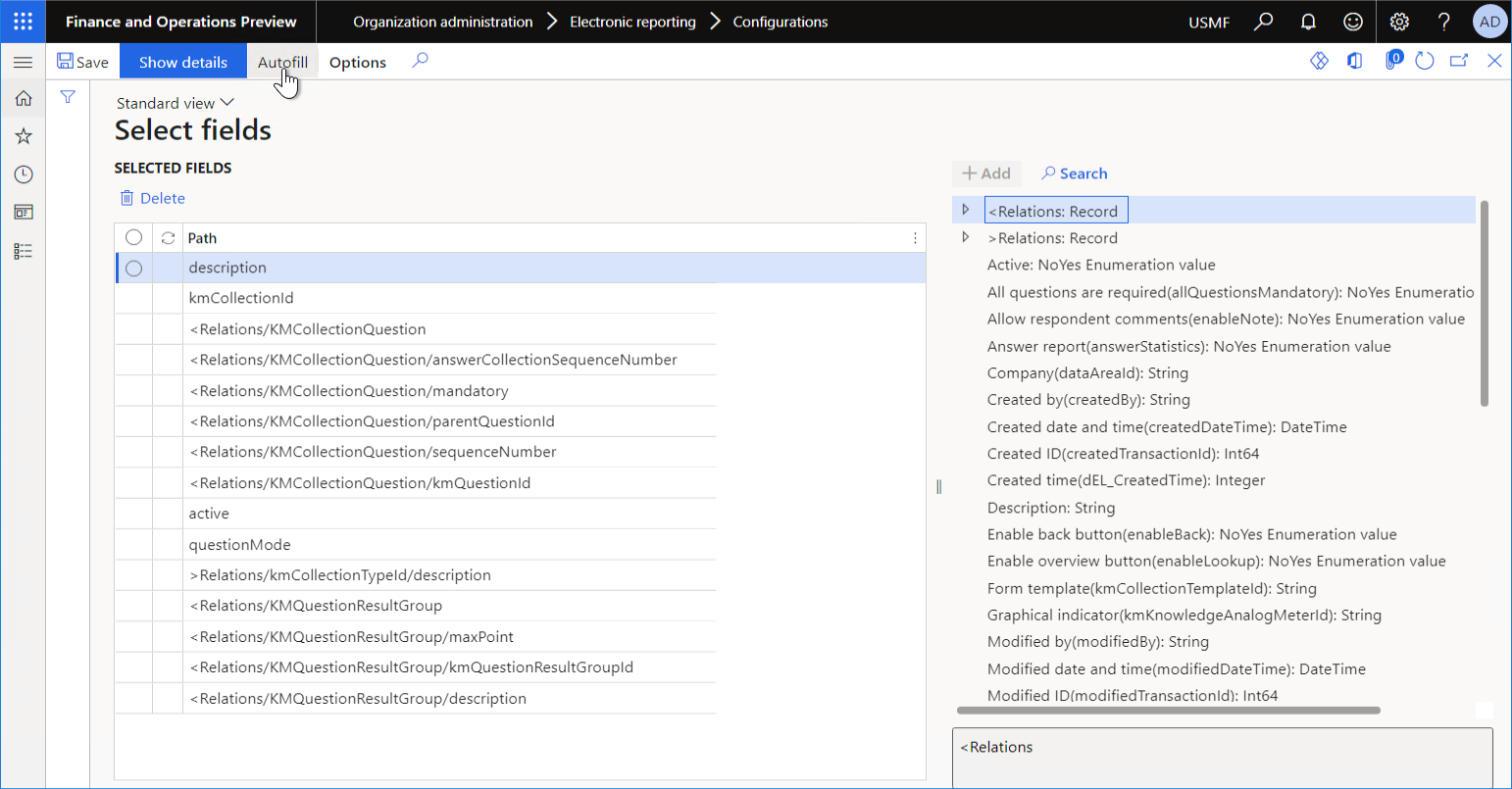Click Delete under Selected fields
Viewport: 1512px width, 789px height.
point(153,198)
